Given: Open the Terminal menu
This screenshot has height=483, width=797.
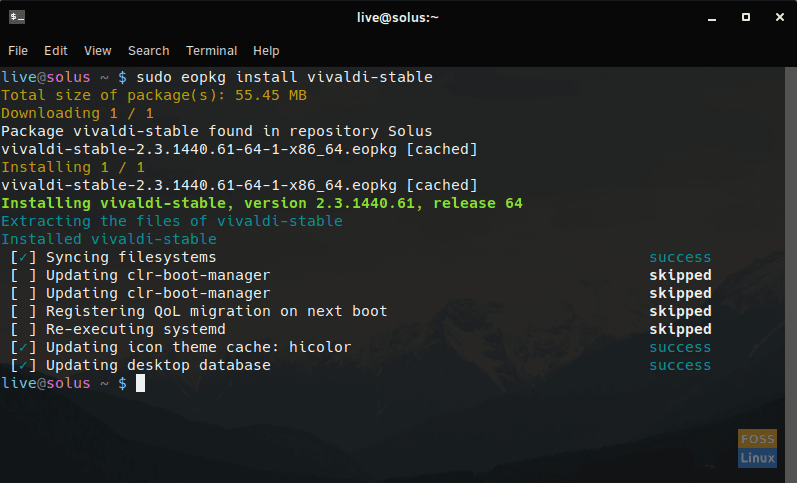Looking at the screenshot, I should click(x=211, y=51).
